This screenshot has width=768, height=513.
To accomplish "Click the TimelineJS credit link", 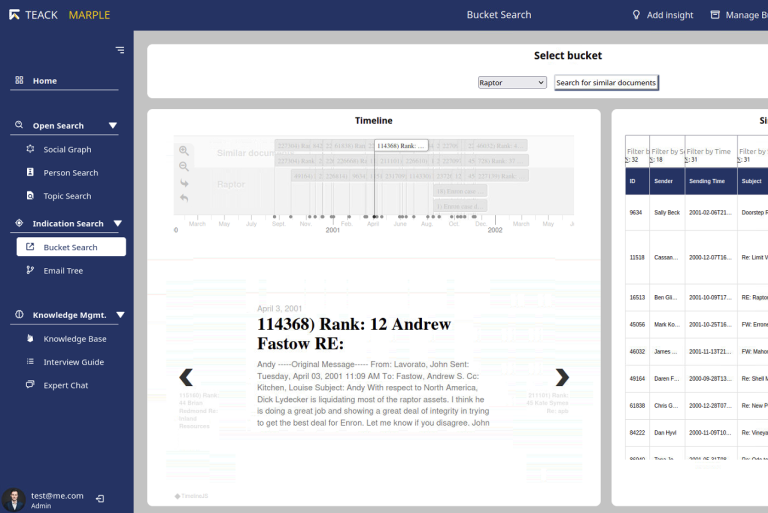I will [x=192, y=496].
